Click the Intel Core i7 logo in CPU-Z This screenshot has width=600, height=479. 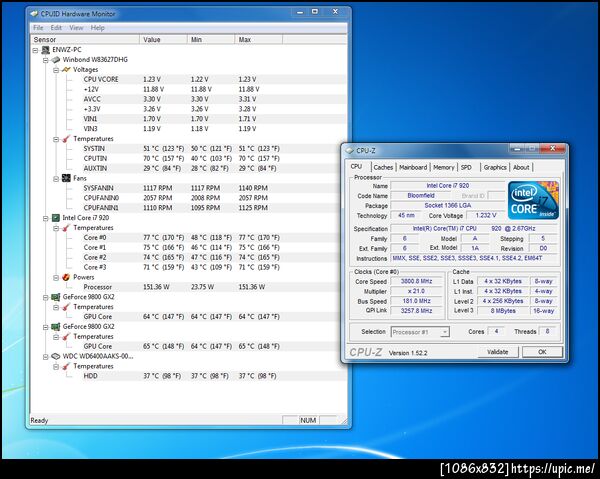click(533, 200)
